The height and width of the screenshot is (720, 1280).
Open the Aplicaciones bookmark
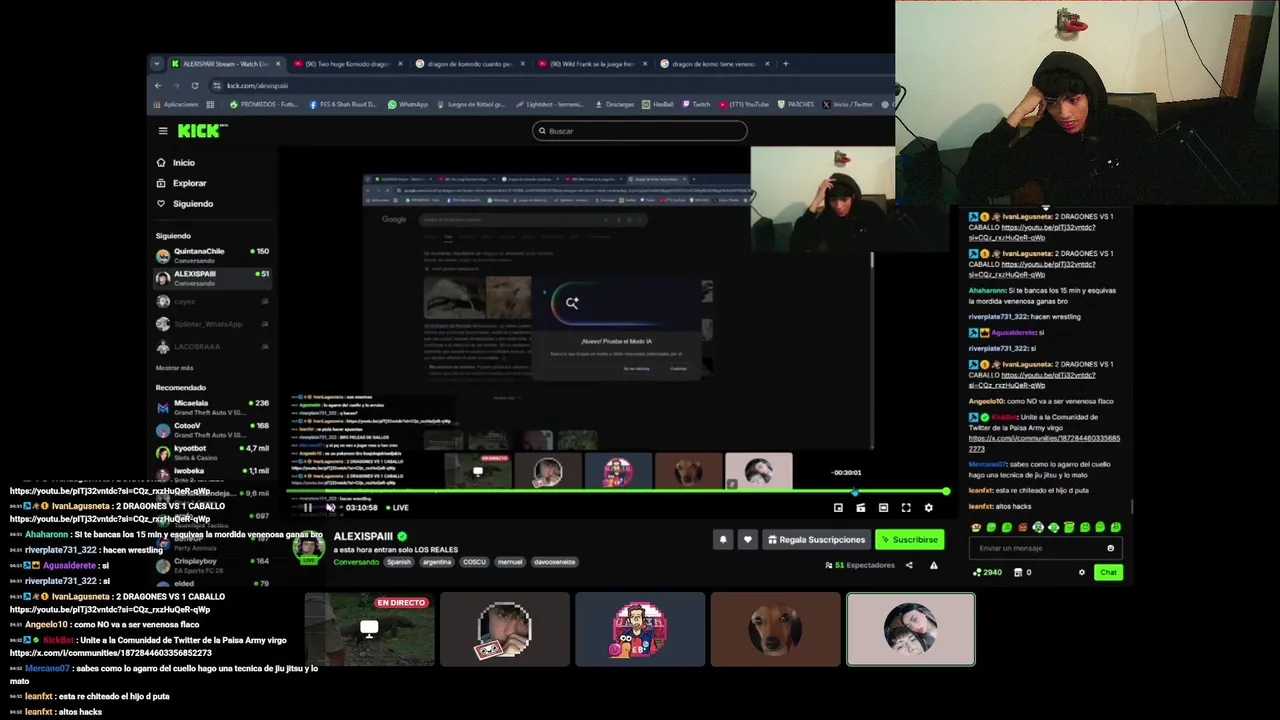coord(176,104)
